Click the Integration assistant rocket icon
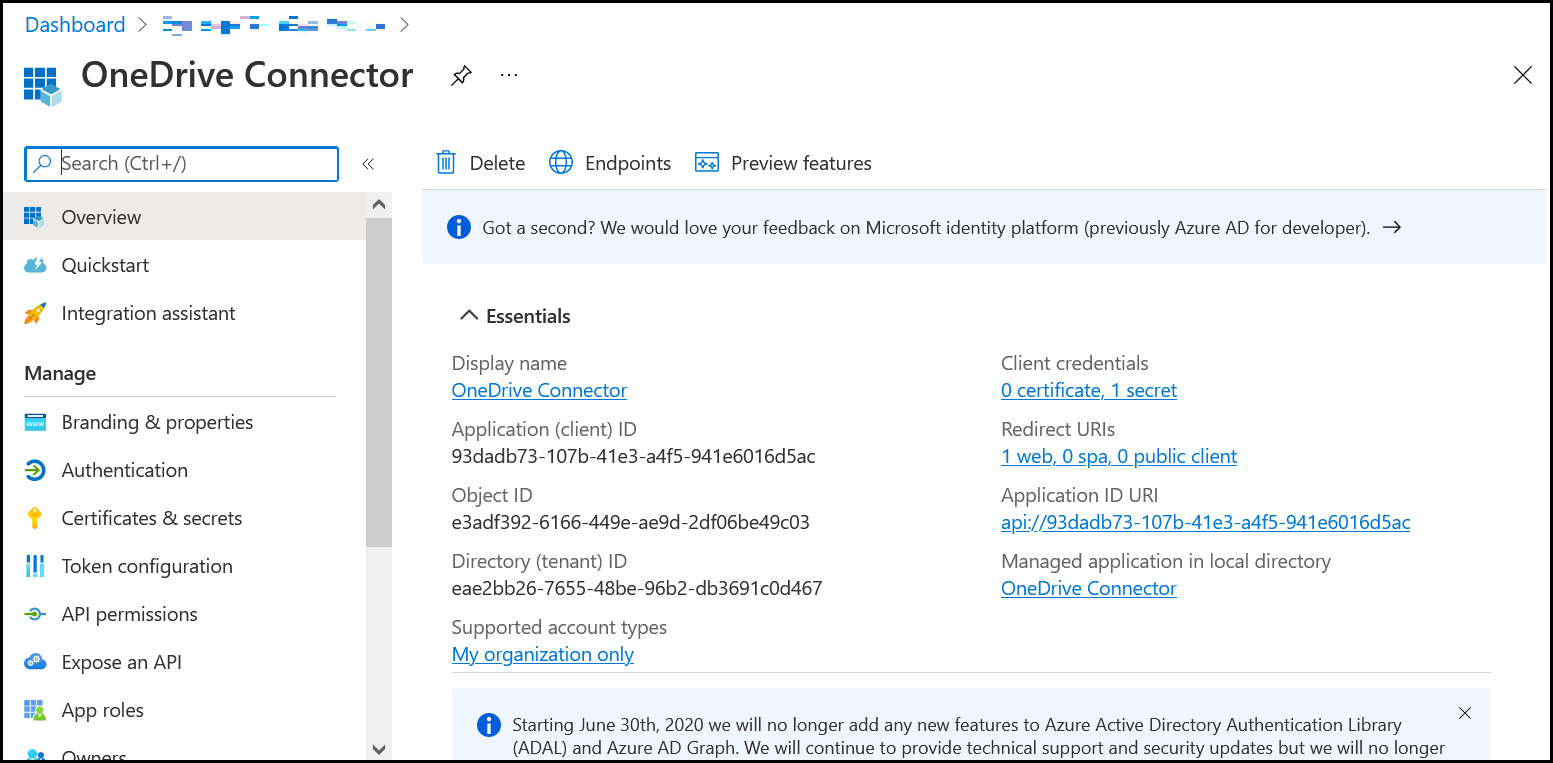 (x=35, y=313)
